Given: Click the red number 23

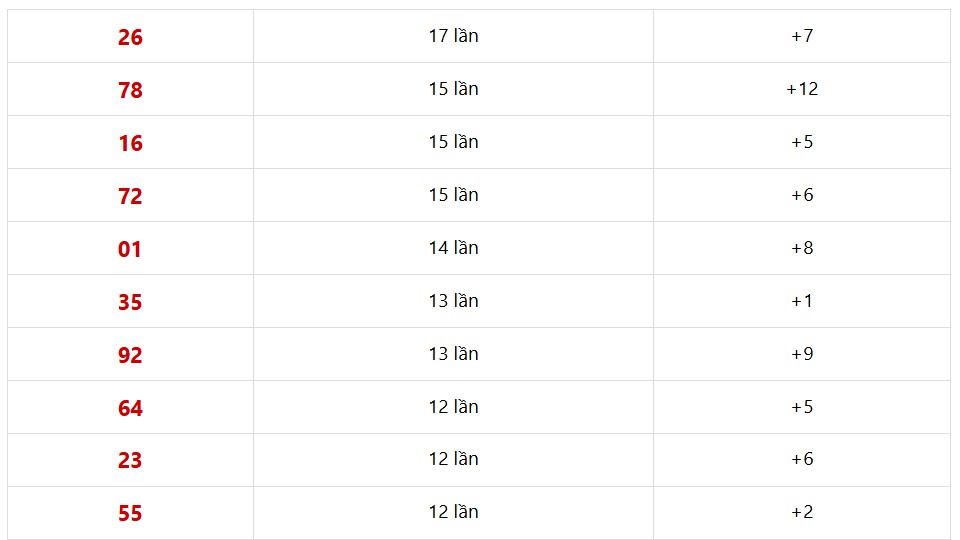Looking at the screenshot, I should click(x=130, y=460).
